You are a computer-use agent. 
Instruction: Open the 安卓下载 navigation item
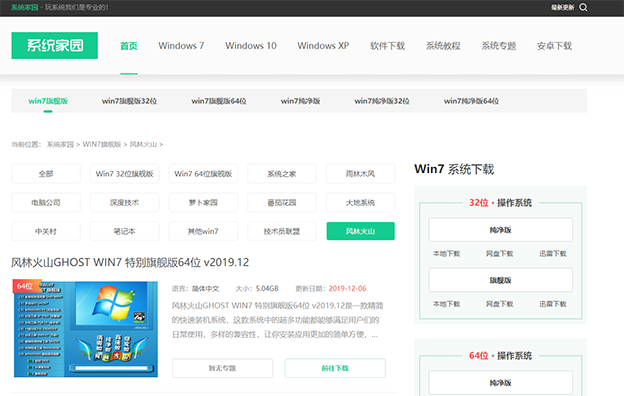tap(554, 46)
